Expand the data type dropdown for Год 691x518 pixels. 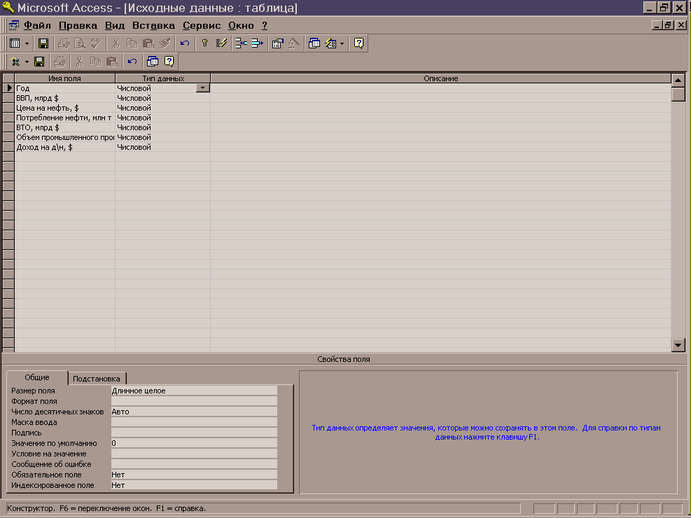pos(203,89)
